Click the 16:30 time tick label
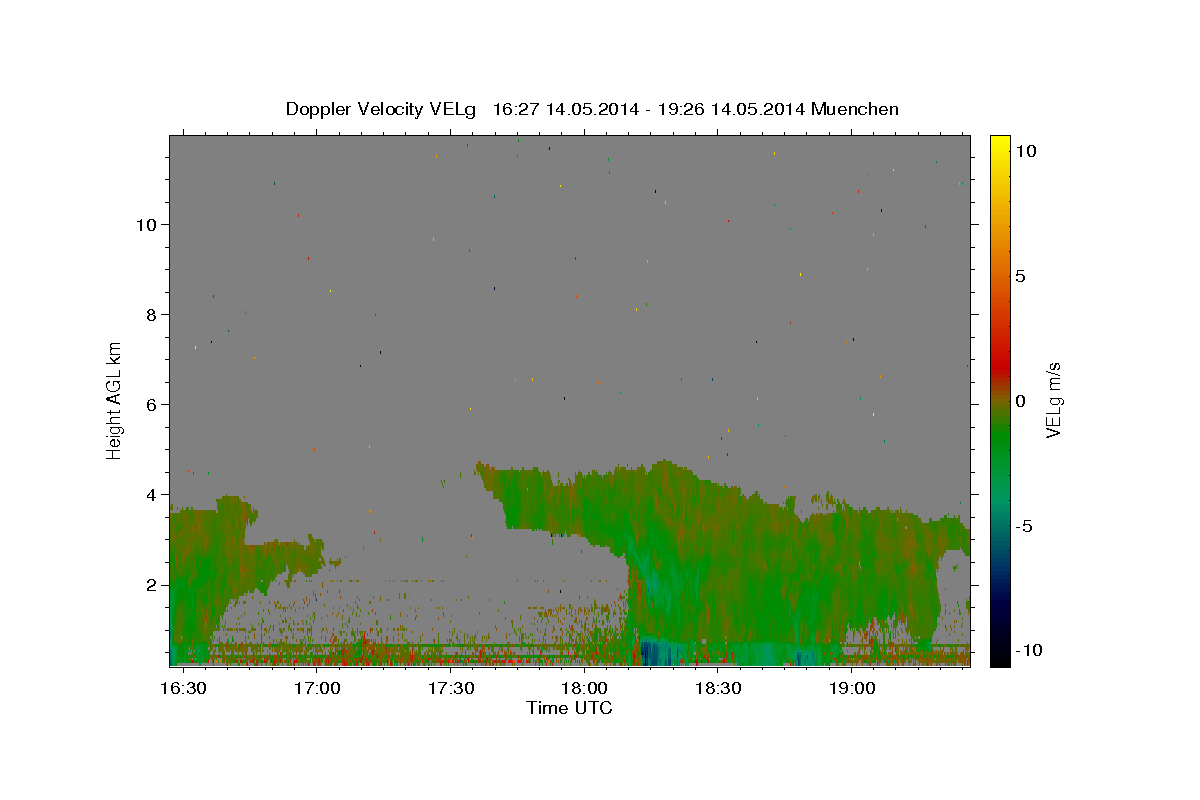Image resolution: width=1200 pixels, height=800 pixels. coord(184,689)
